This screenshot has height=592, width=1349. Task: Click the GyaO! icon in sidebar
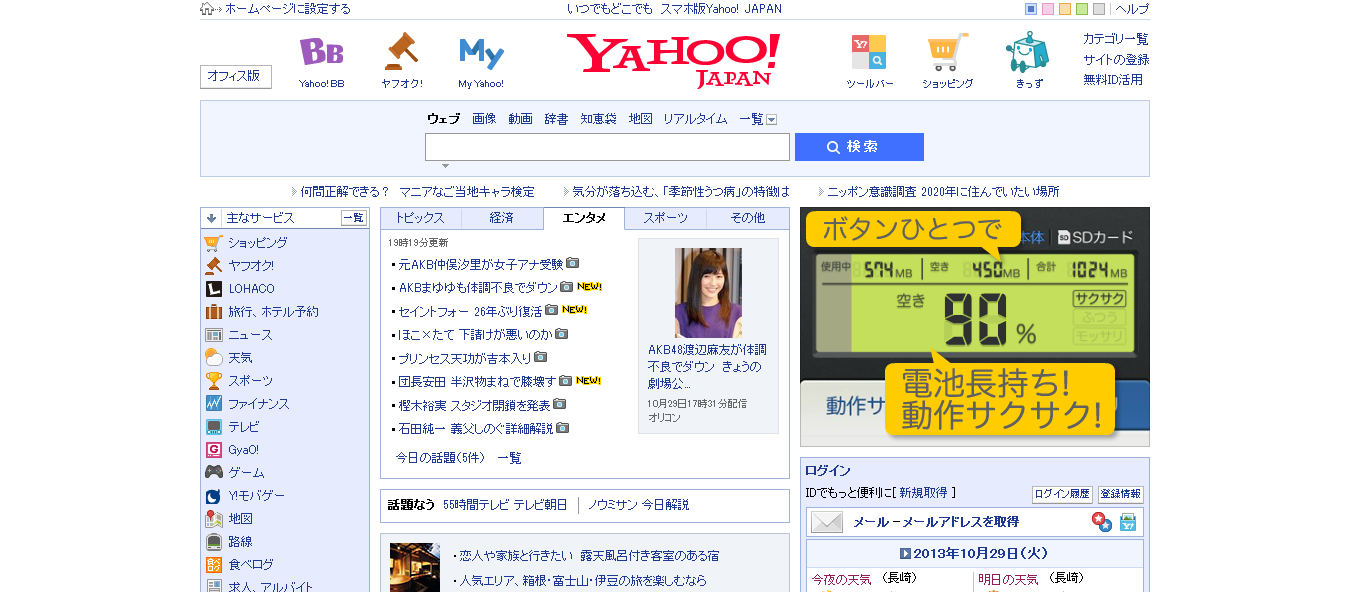213,450
